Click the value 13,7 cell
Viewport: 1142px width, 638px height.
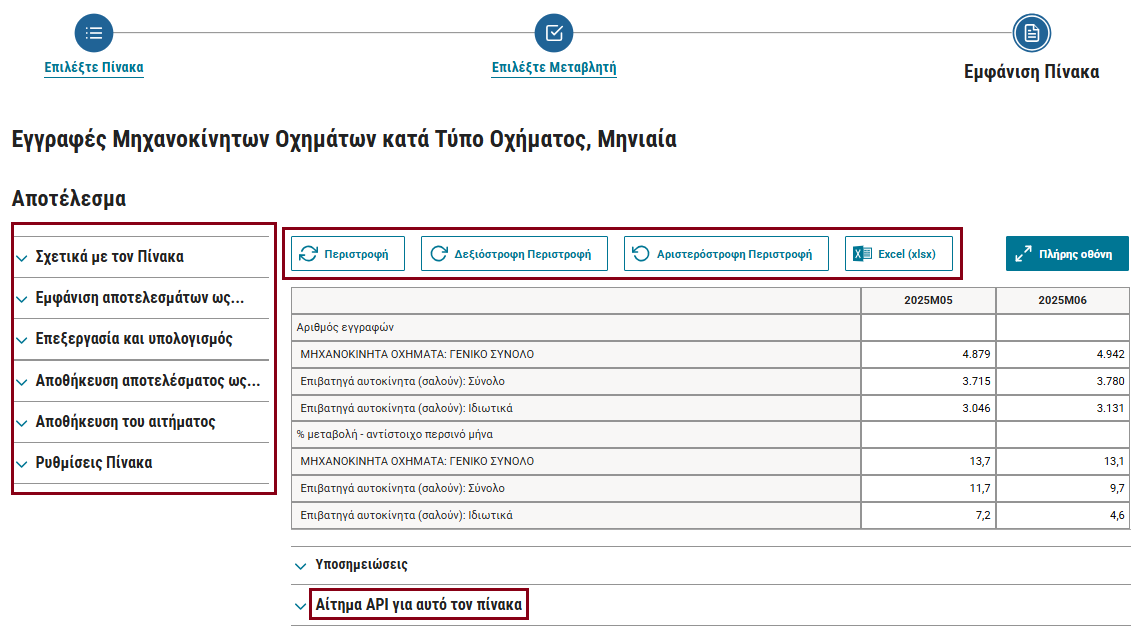click(928, 462)
